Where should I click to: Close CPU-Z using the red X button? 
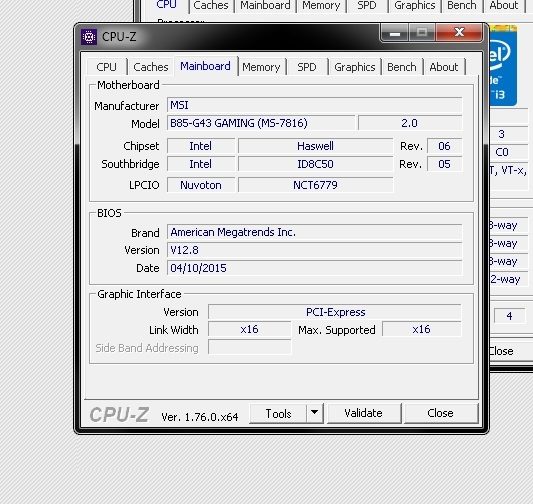tap(459, 33)
